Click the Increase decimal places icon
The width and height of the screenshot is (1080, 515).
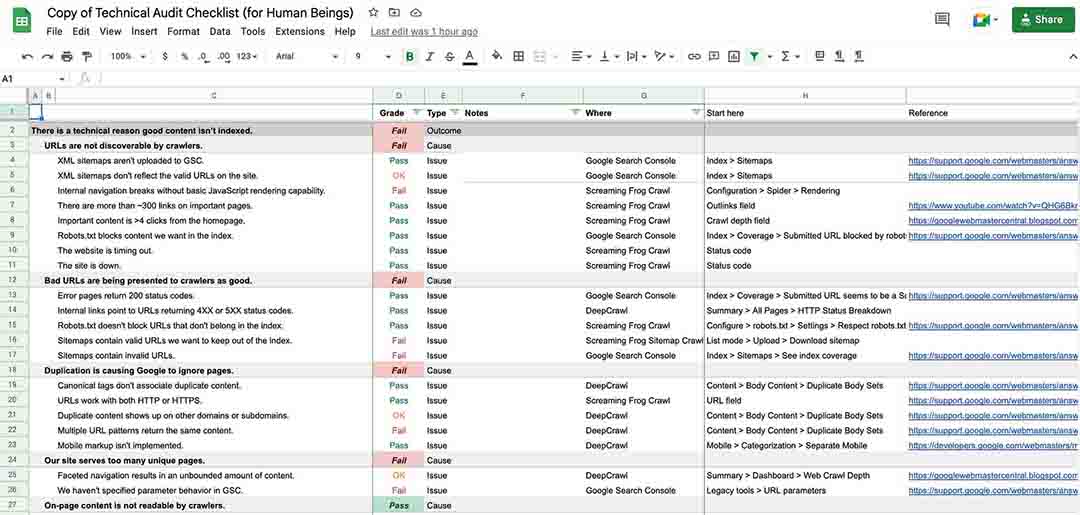click(223, 56)
